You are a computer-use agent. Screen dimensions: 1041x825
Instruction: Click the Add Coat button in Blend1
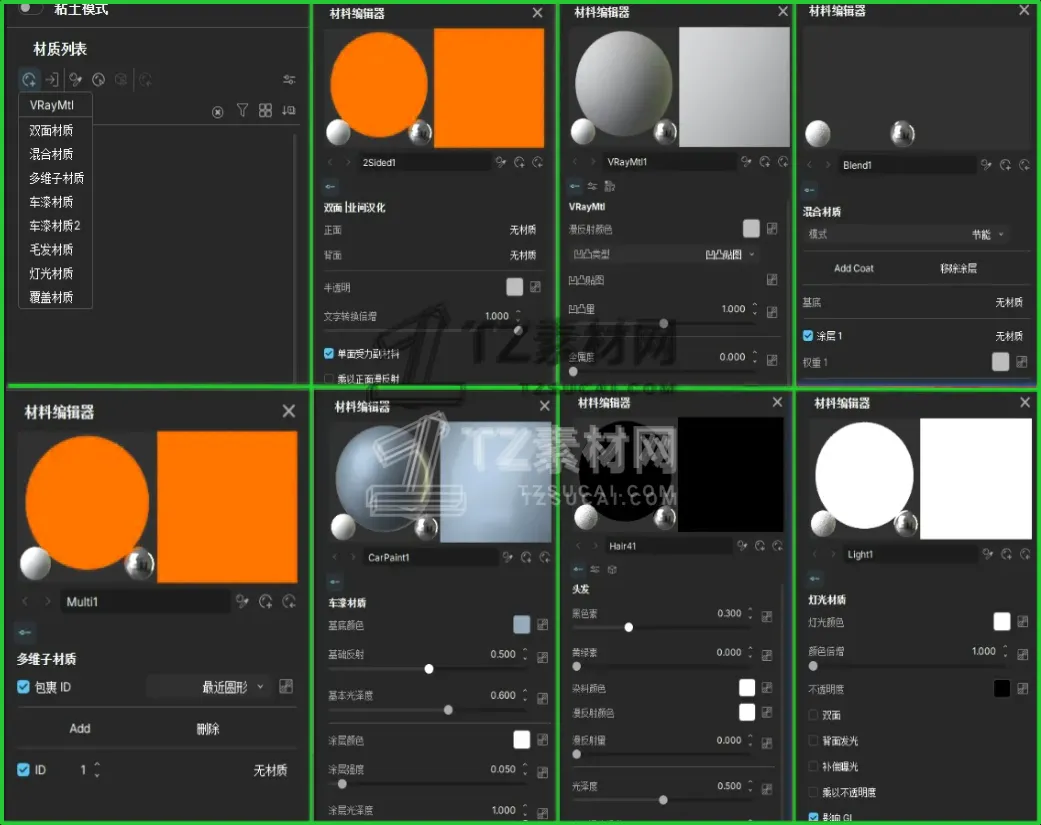tap(854, 268)
